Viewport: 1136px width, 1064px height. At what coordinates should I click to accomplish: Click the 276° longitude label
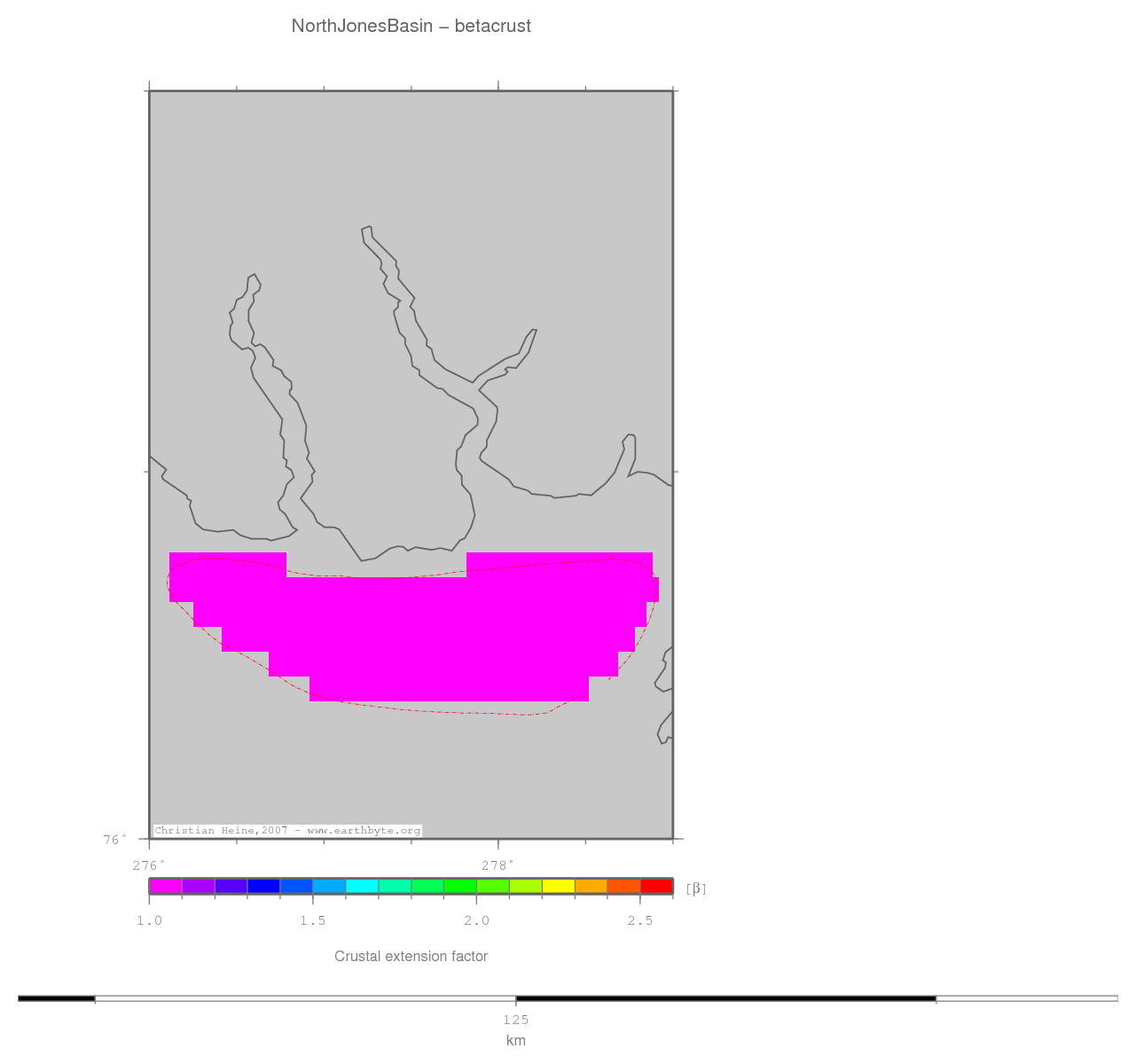click(149, 865)
